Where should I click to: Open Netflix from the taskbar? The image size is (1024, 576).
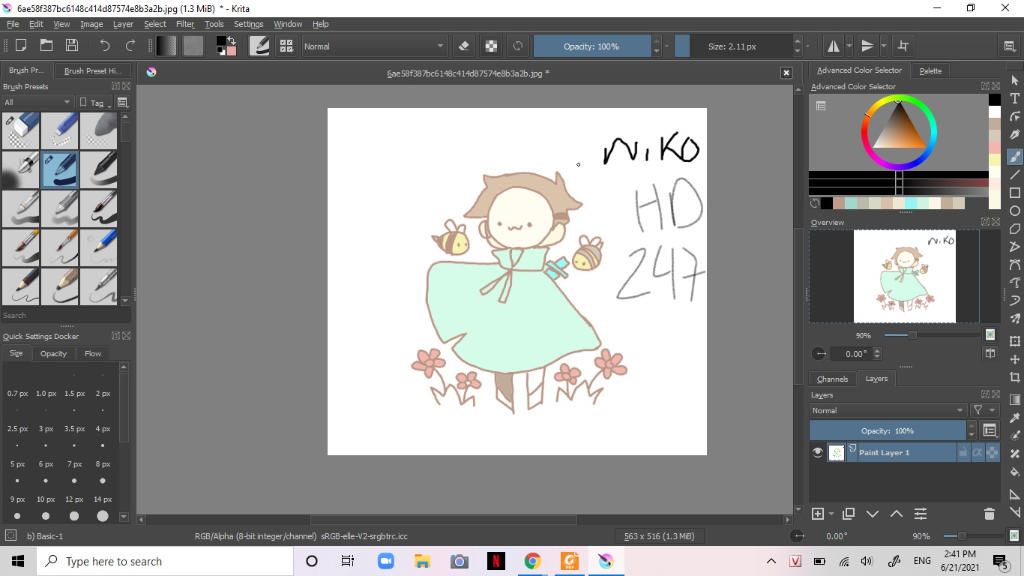pyautogui.click(x=496, y=561)
